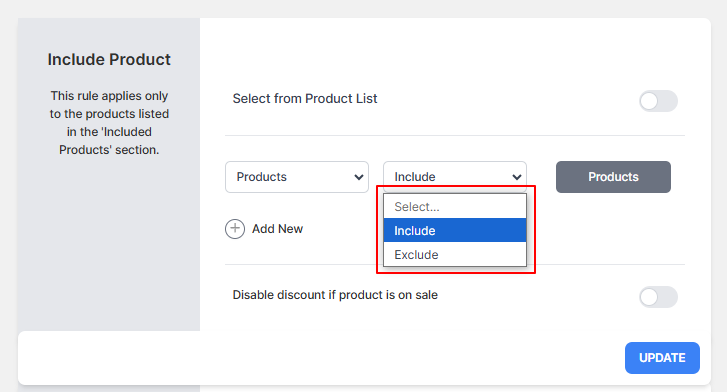Select the Exclude option from the list
Image resolution: width=727 pixels, height=392 pixels.
455,255
